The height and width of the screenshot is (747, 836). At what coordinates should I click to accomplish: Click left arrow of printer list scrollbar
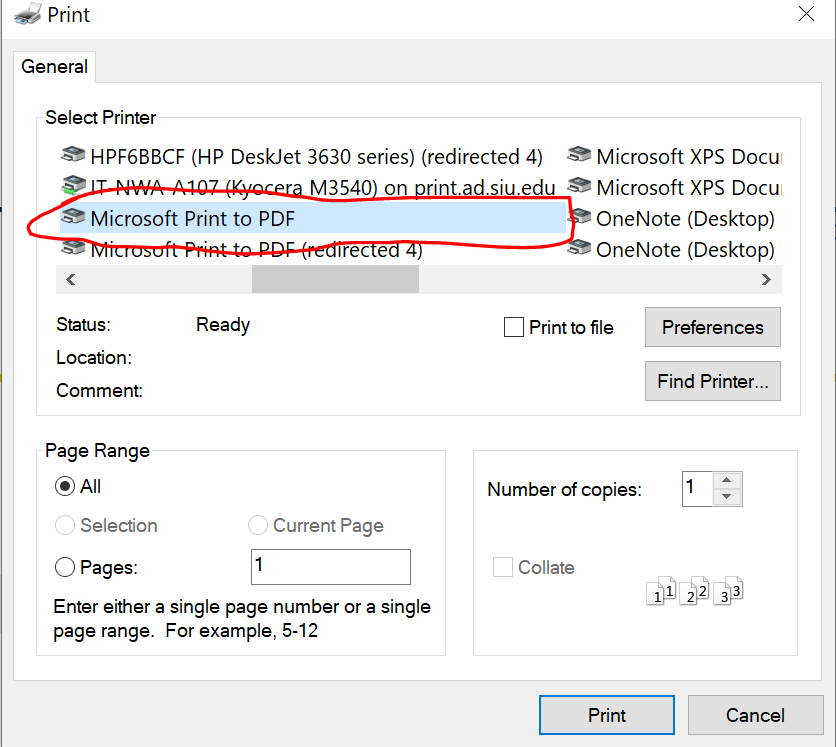coord(70,279)
